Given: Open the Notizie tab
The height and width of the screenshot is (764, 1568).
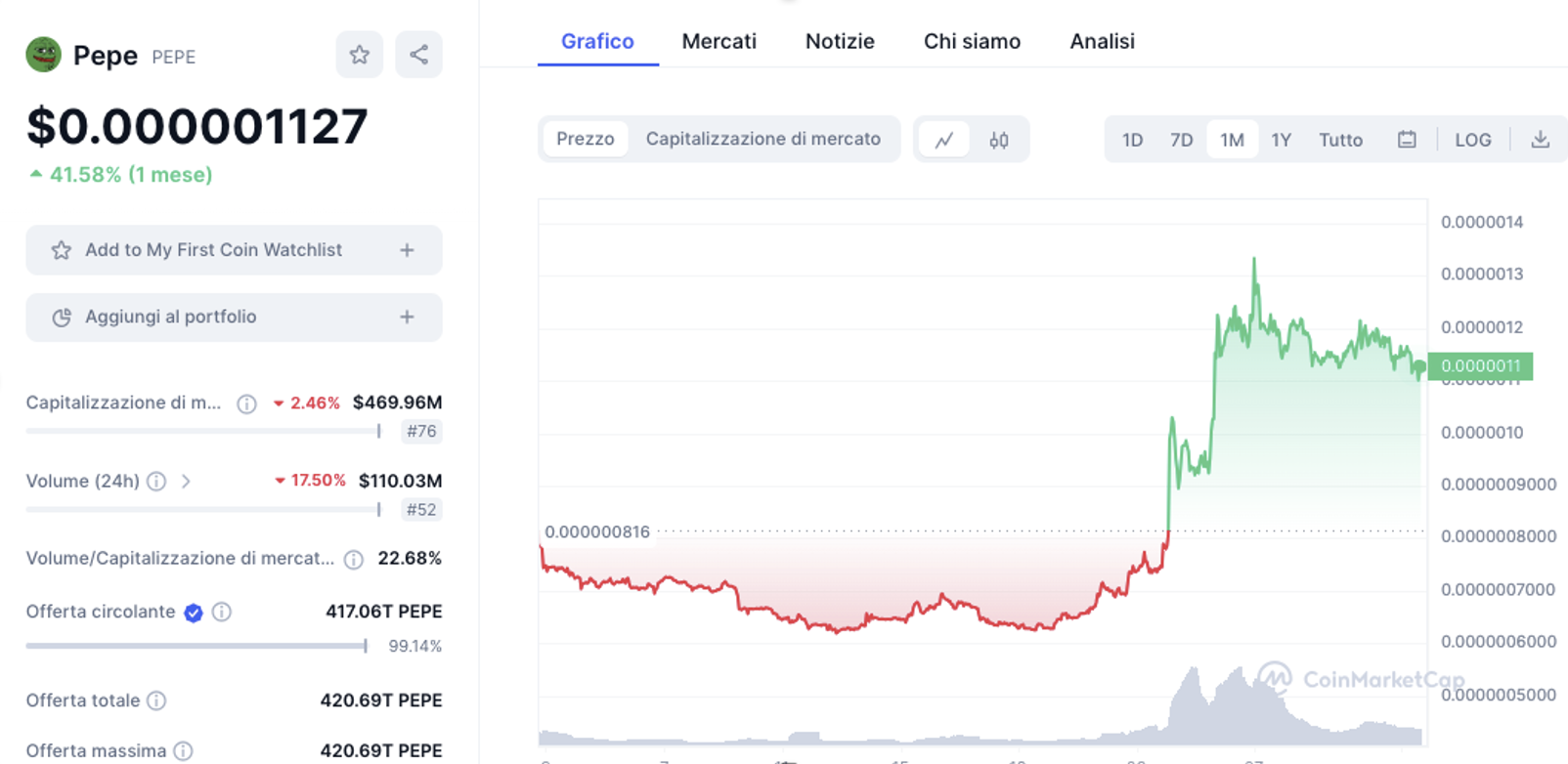Looking at the screenshot, I should tap(840, 41).
